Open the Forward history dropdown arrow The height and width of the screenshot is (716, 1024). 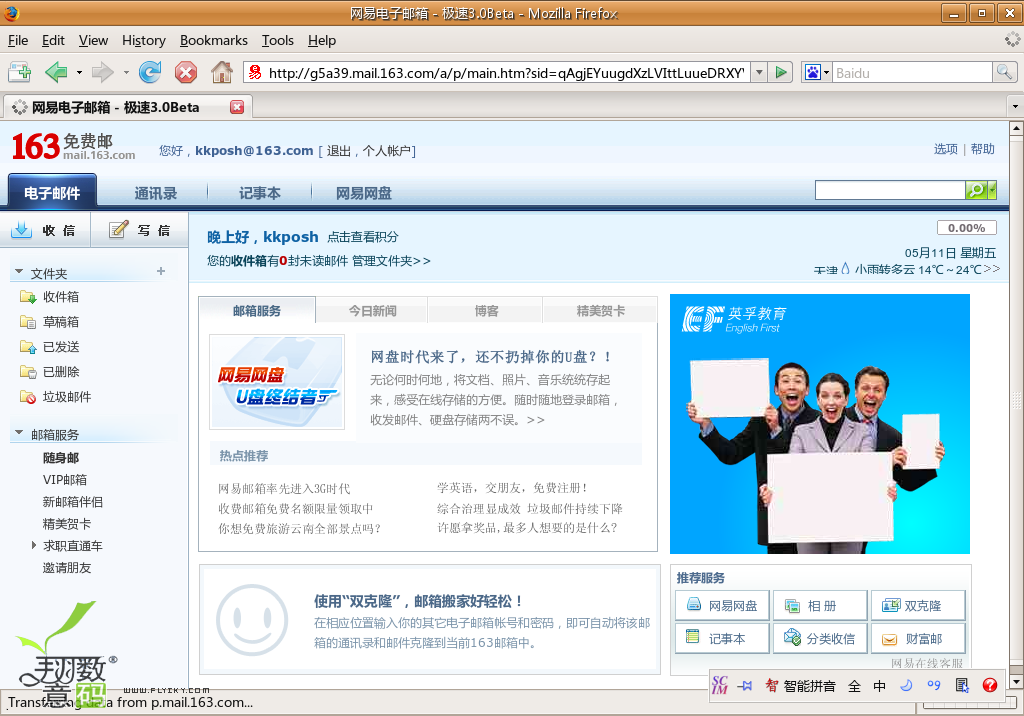[x=126, y=73]
